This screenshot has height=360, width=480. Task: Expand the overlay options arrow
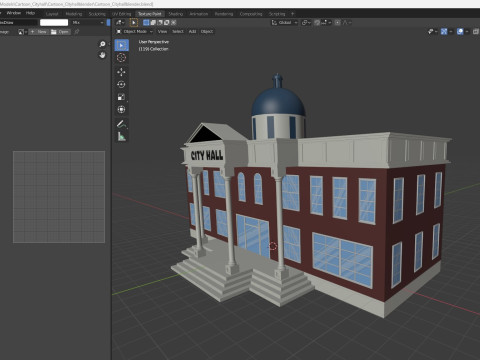click(x=467, y=31)
